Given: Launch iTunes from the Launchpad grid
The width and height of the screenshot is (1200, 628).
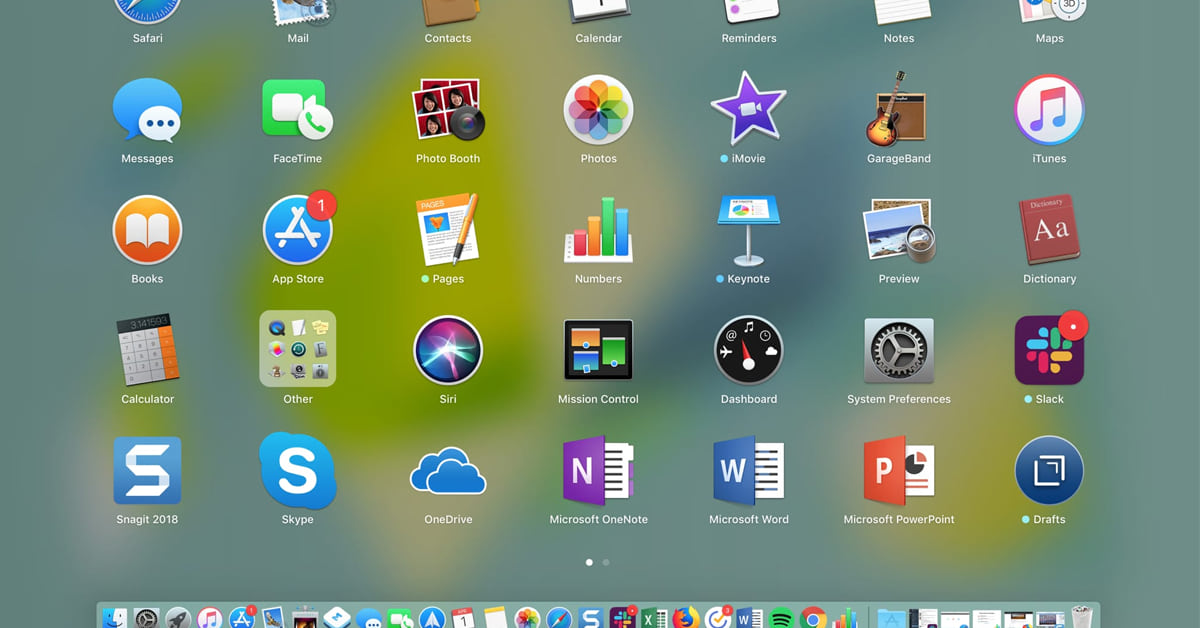Looking at the screenshot, I should [1049, 110].
